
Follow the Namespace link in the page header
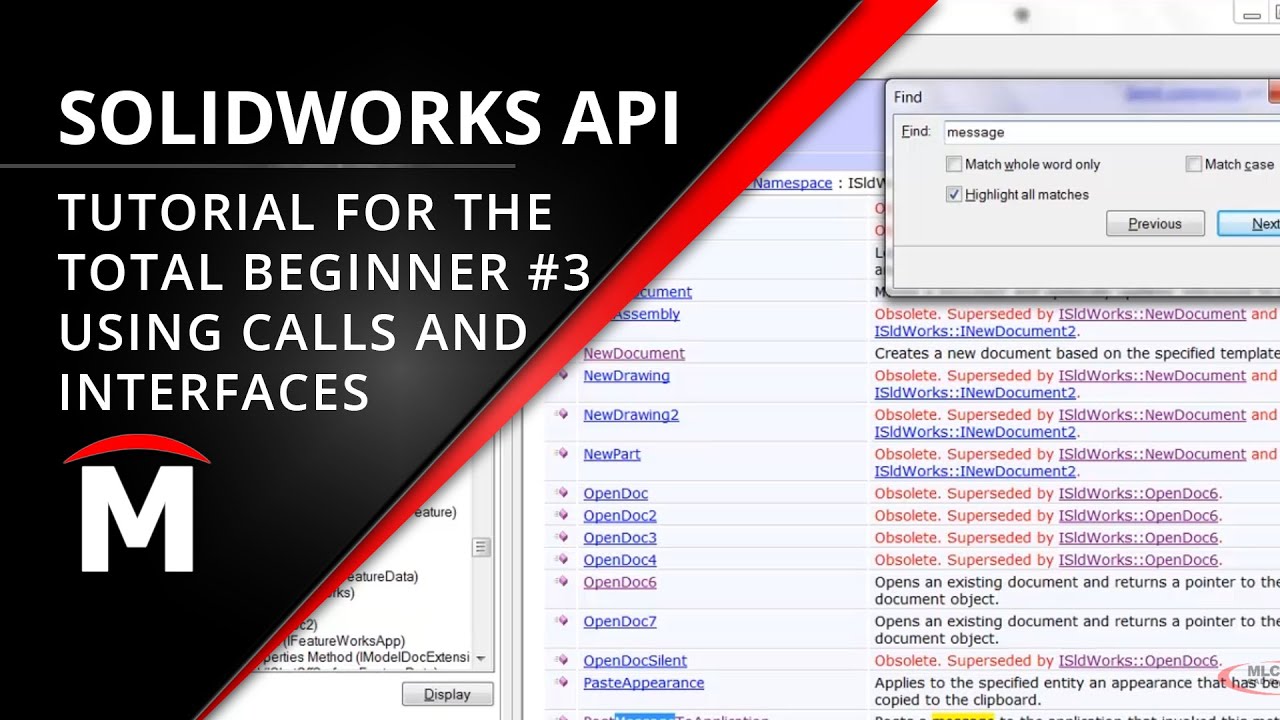tap(792, 183)
